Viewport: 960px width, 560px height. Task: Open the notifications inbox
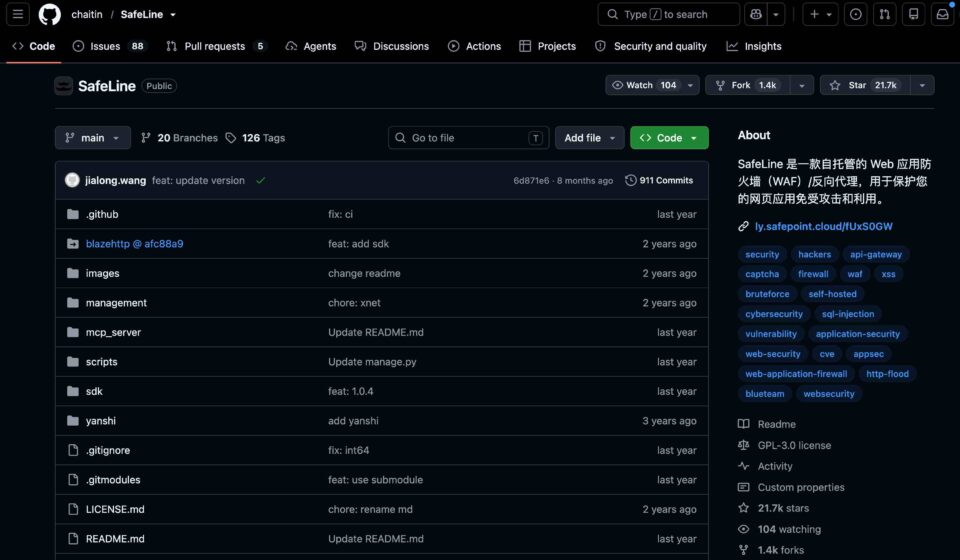[942, 14]
